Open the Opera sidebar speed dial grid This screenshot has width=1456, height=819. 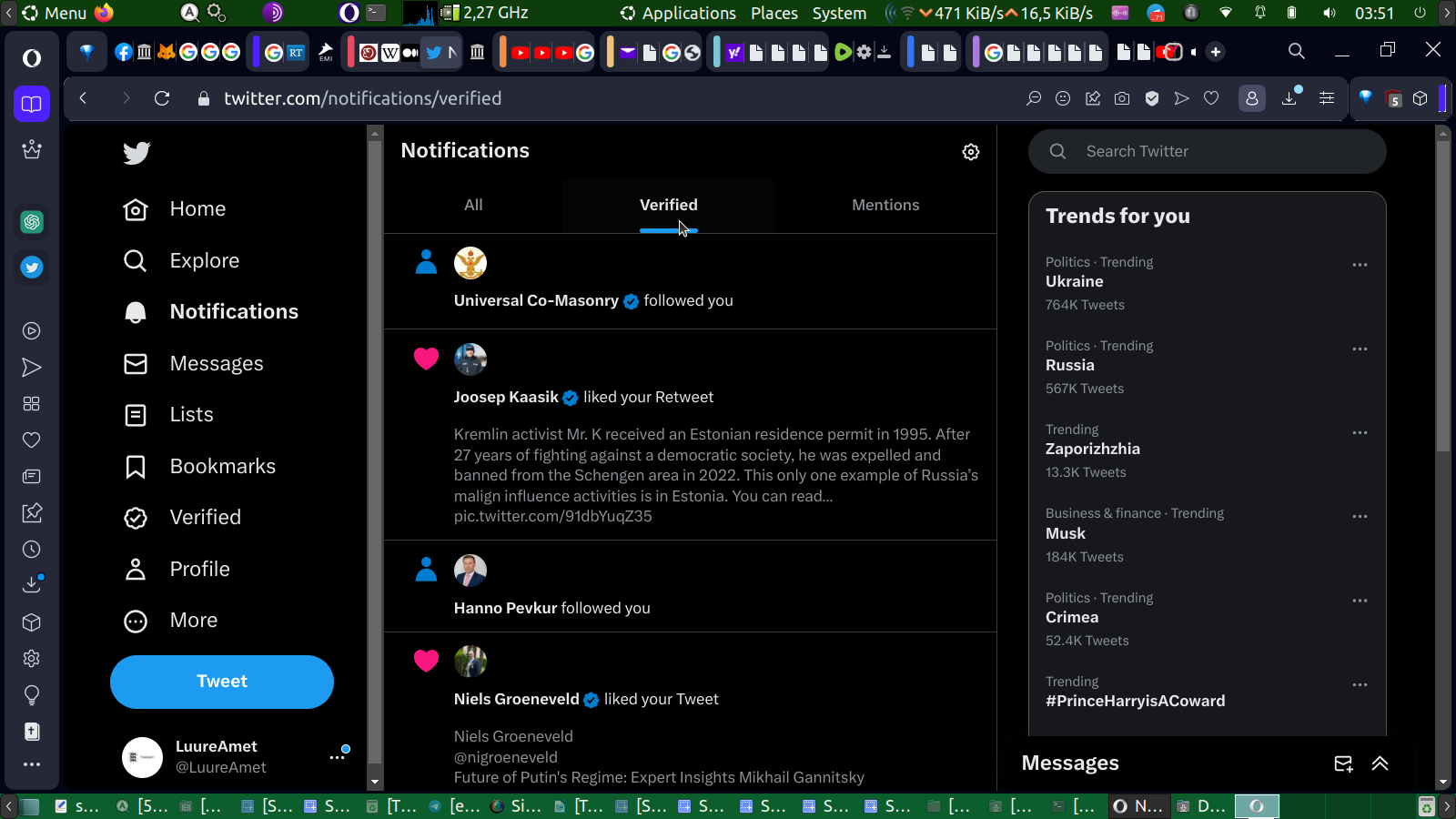[x=32, y=404]
